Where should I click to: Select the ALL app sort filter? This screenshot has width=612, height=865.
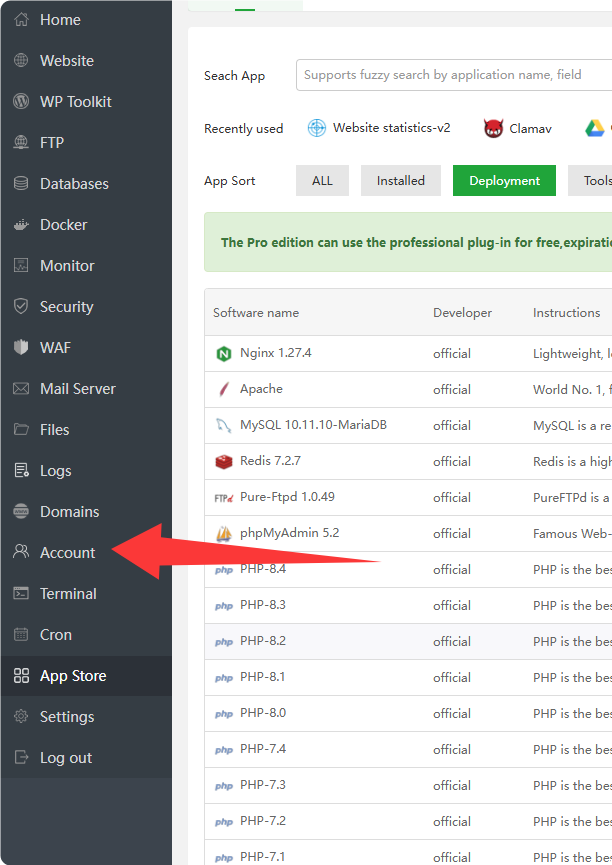[322, 180]
